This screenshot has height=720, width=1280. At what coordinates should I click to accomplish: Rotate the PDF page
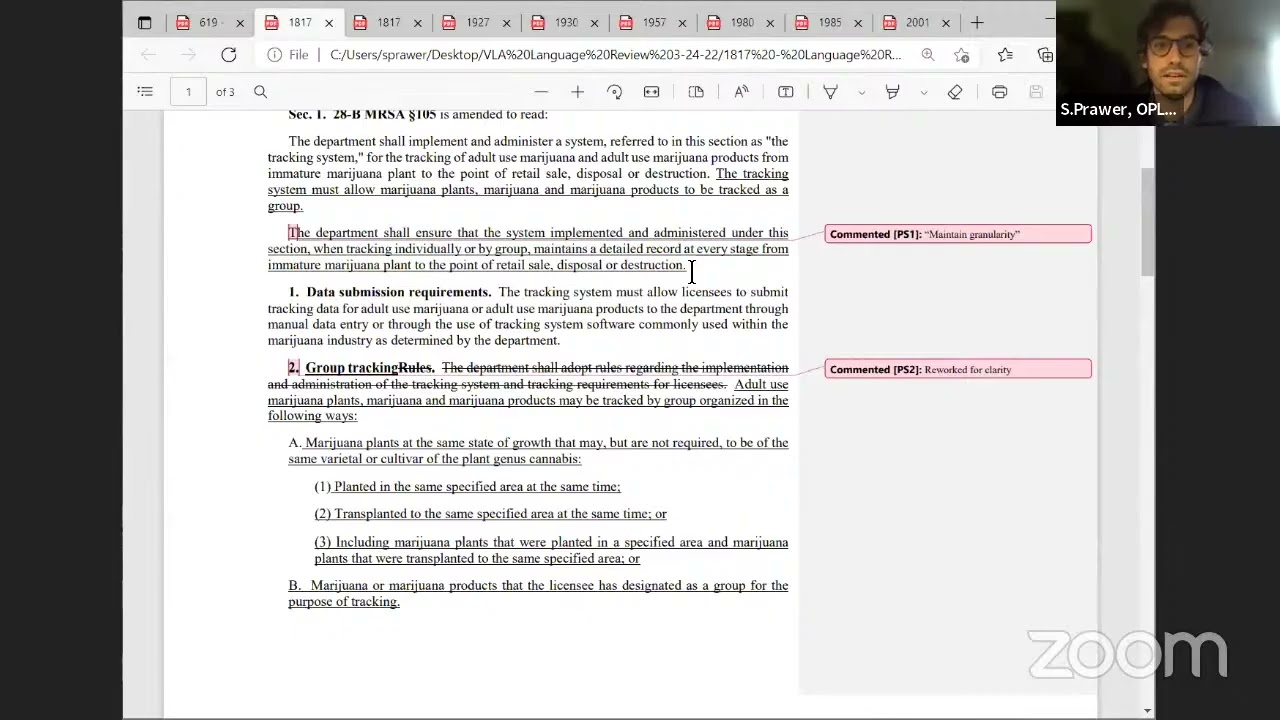point(615,92)
